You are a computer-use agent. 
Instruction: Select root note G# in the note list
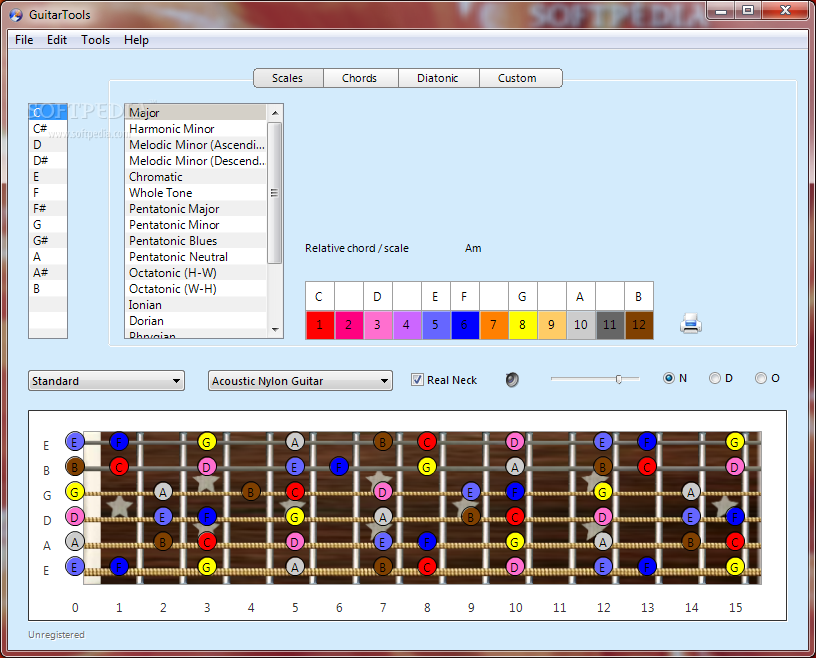coord(48,241)
